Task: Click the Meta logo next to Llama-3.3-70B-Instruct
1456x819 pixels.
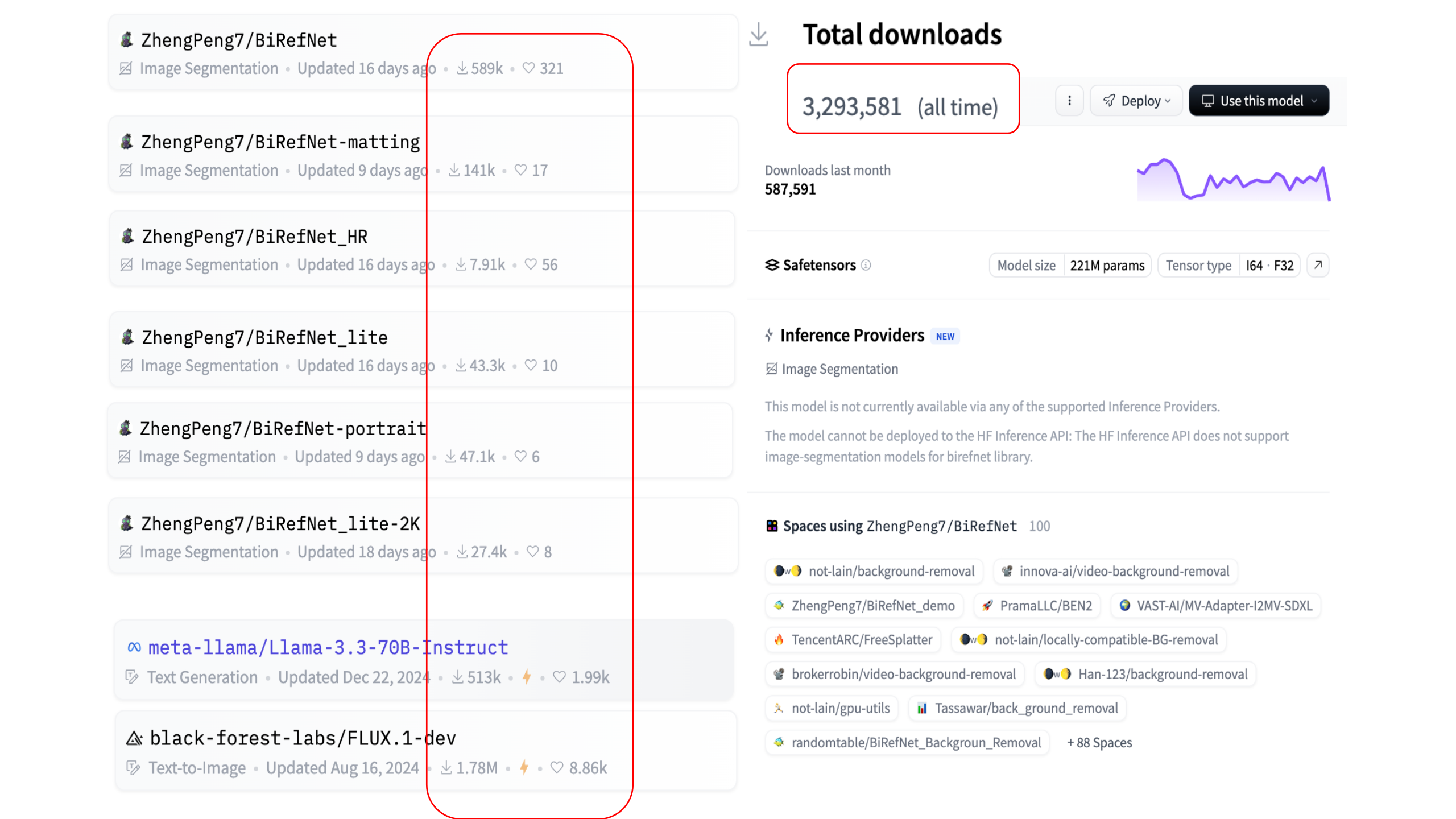Action: tap(134, 647)
